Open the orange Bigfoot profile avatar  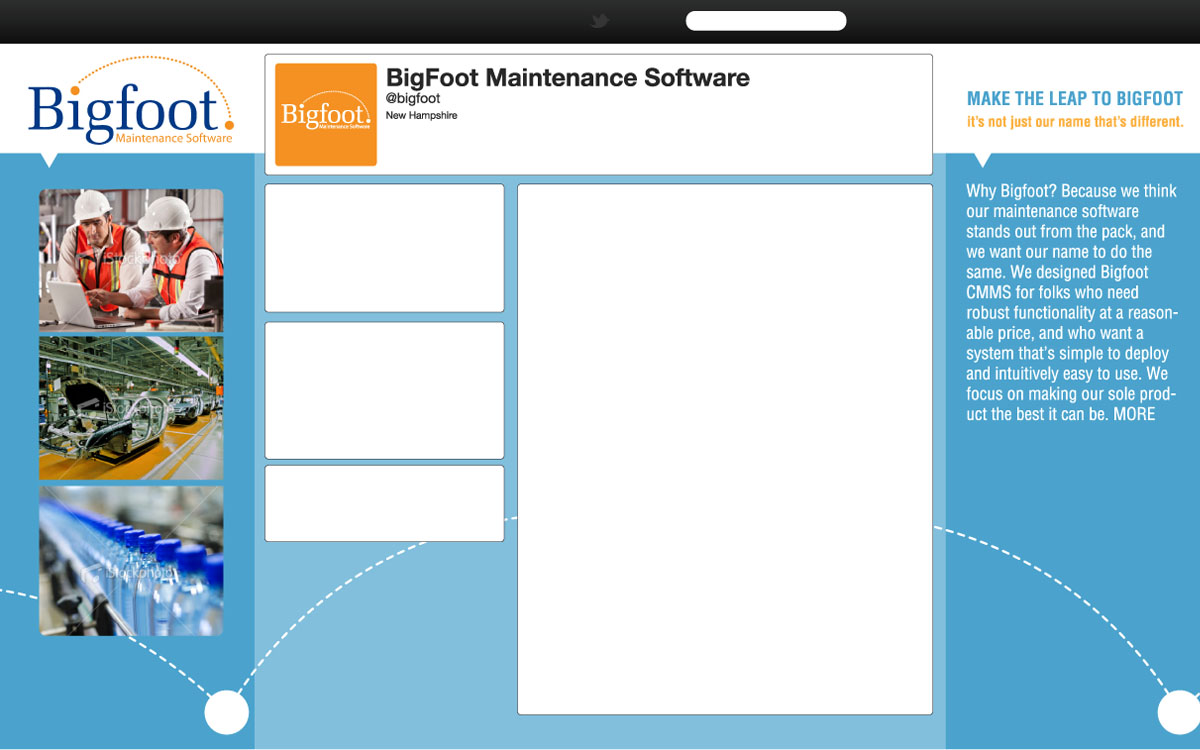tap(326, 115)
